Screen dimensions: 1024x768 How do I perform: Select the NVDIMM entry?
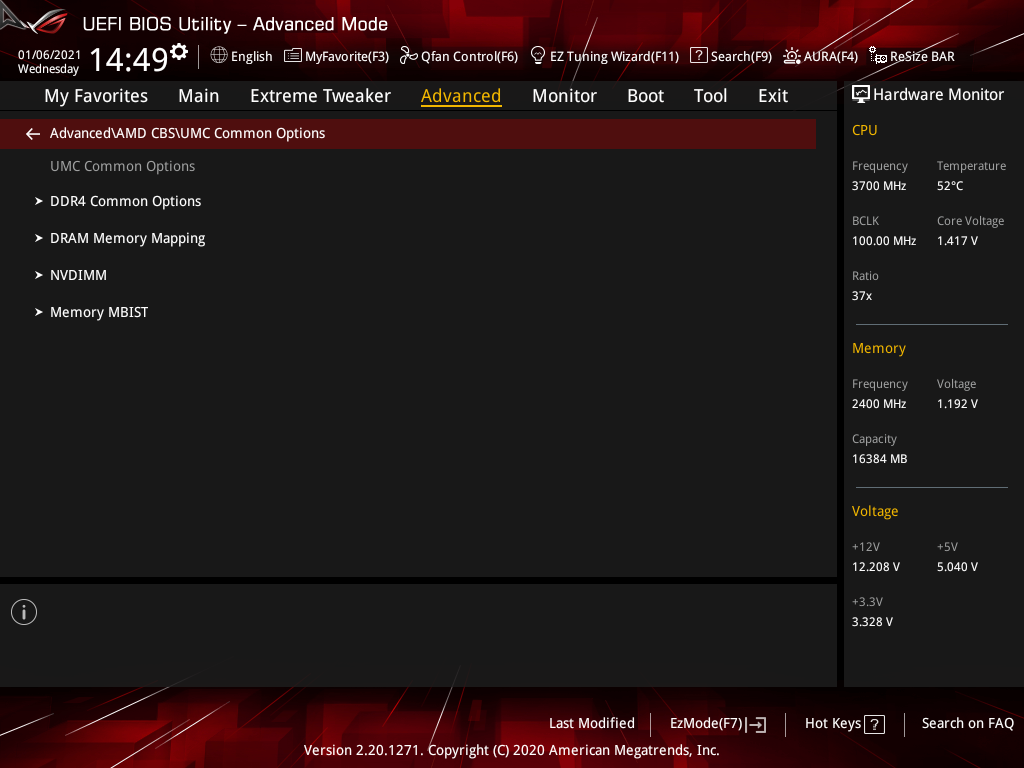[x=78, y=276]
